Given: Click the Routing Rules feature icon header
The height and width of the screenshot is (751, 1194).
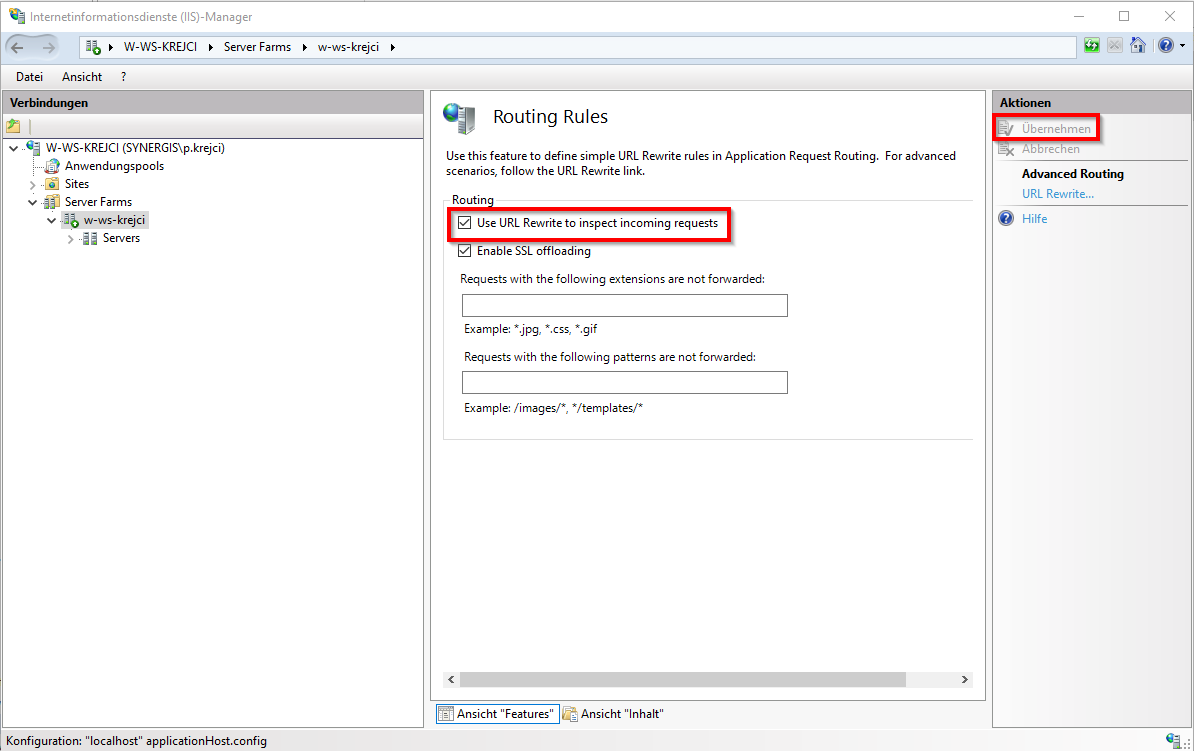Looking at the screenshot, I should (x=459, y=117).
